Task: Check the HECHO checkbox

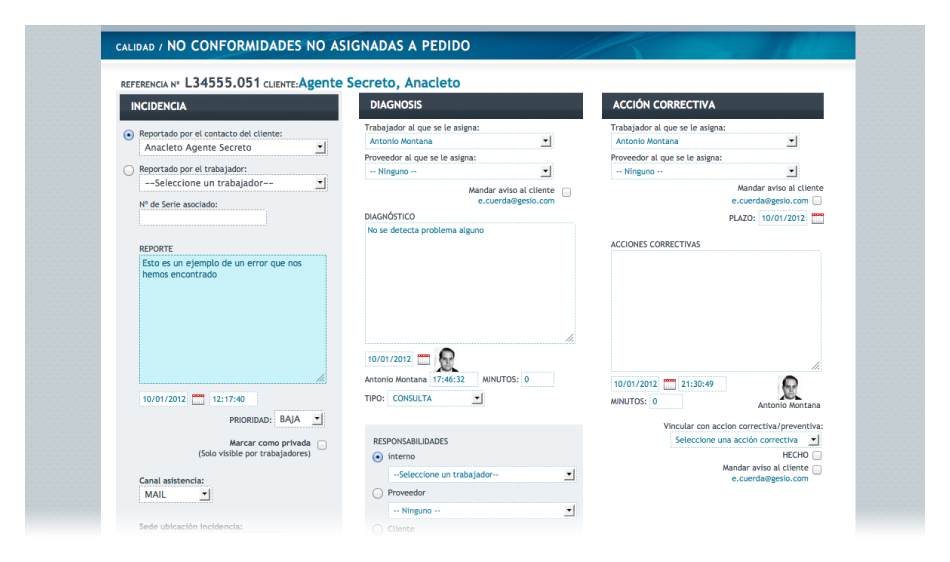Action: tap(817, 455)
